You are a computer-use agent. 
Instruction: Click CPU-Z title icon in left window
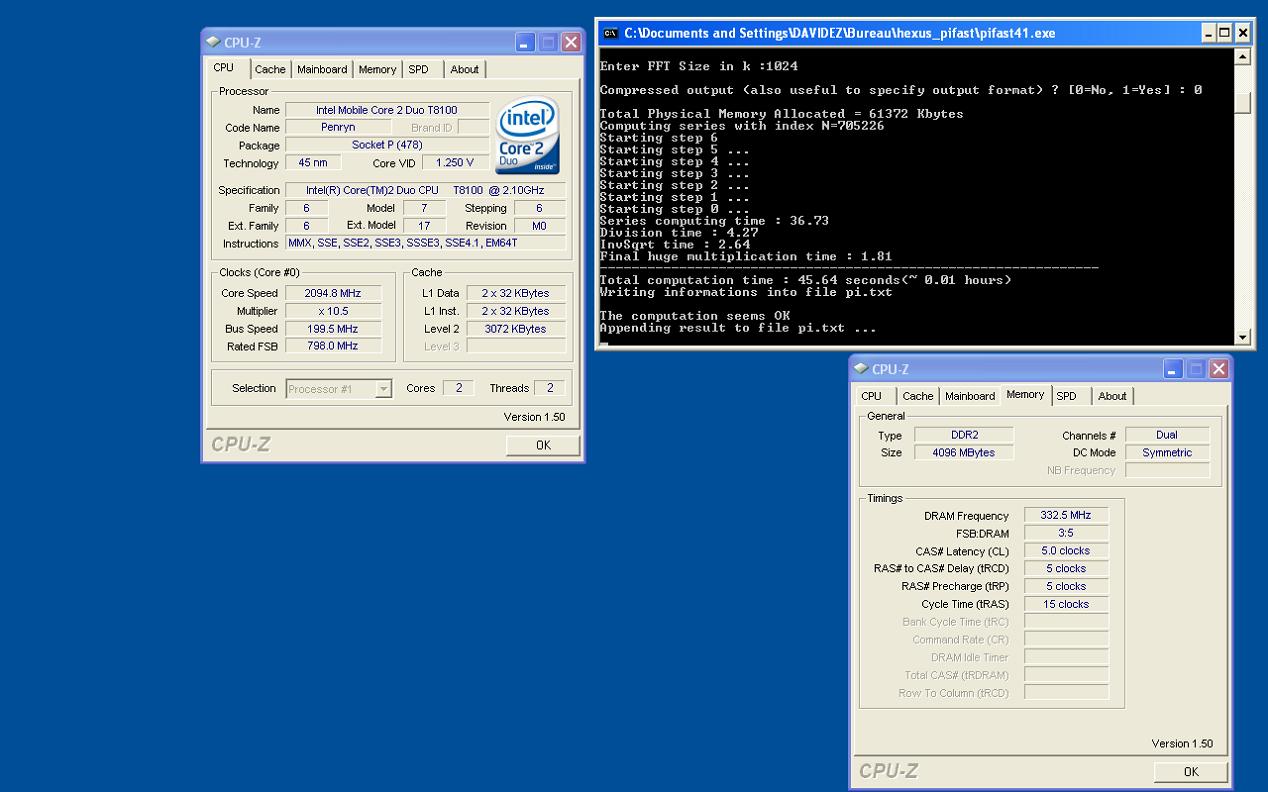214,42
